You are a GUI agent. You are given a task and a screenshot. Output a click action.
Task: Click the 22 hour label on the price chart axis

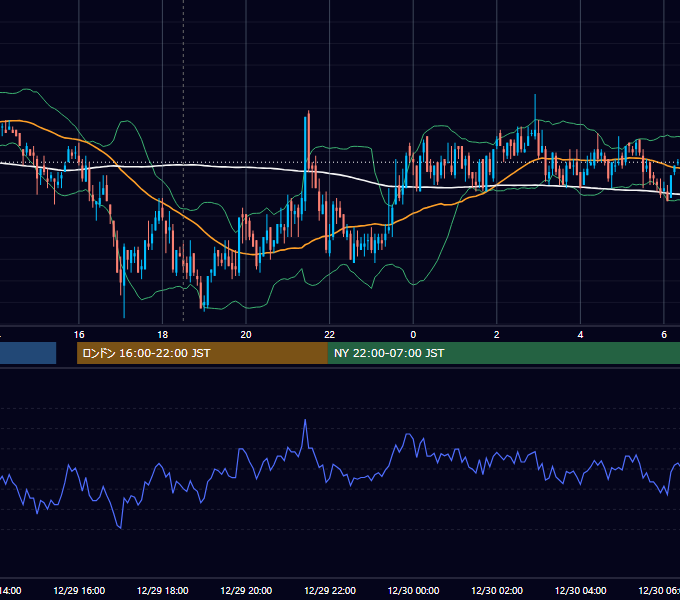pyautogui.click(x=330, y=335)
